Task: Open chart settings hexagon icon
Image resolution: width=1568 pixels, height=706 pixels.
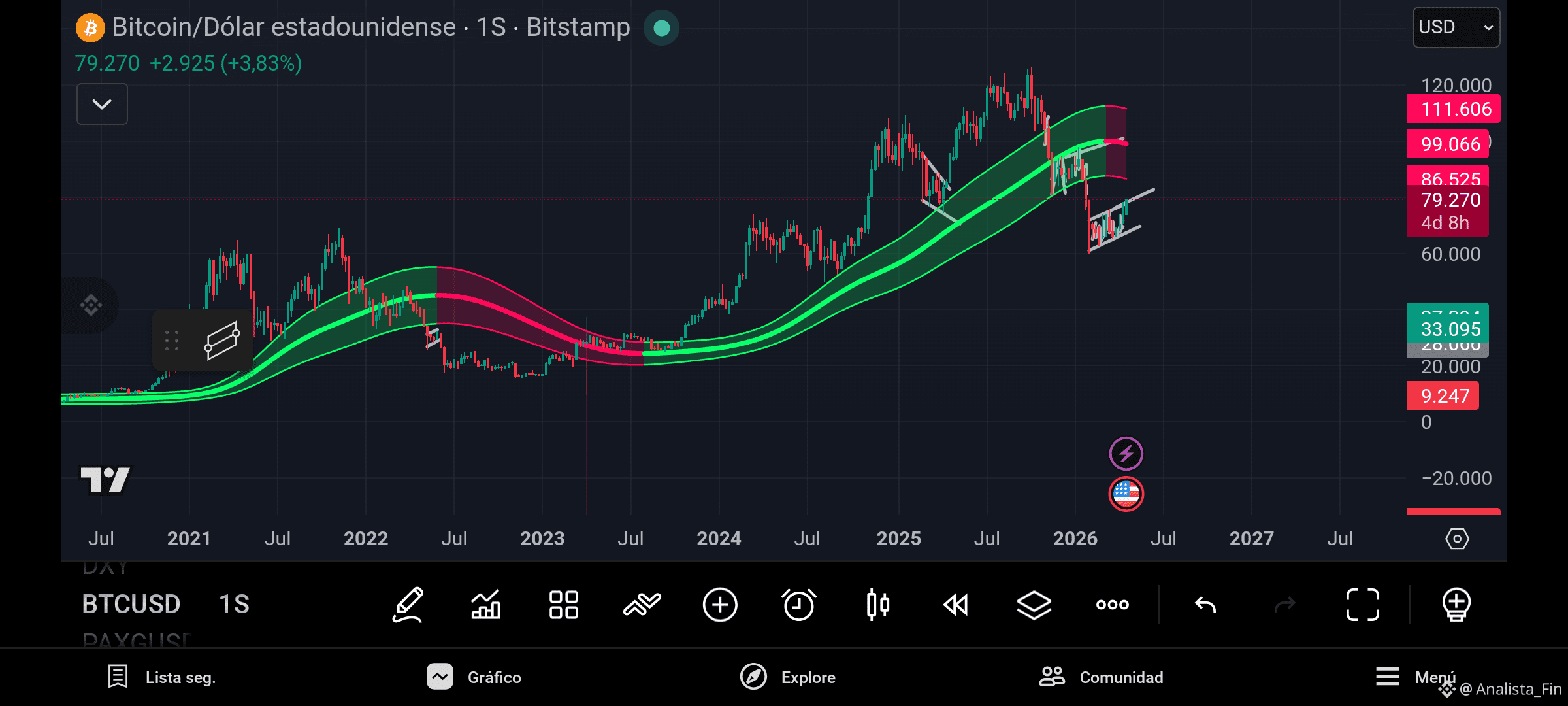Action: coord(1457,539)
